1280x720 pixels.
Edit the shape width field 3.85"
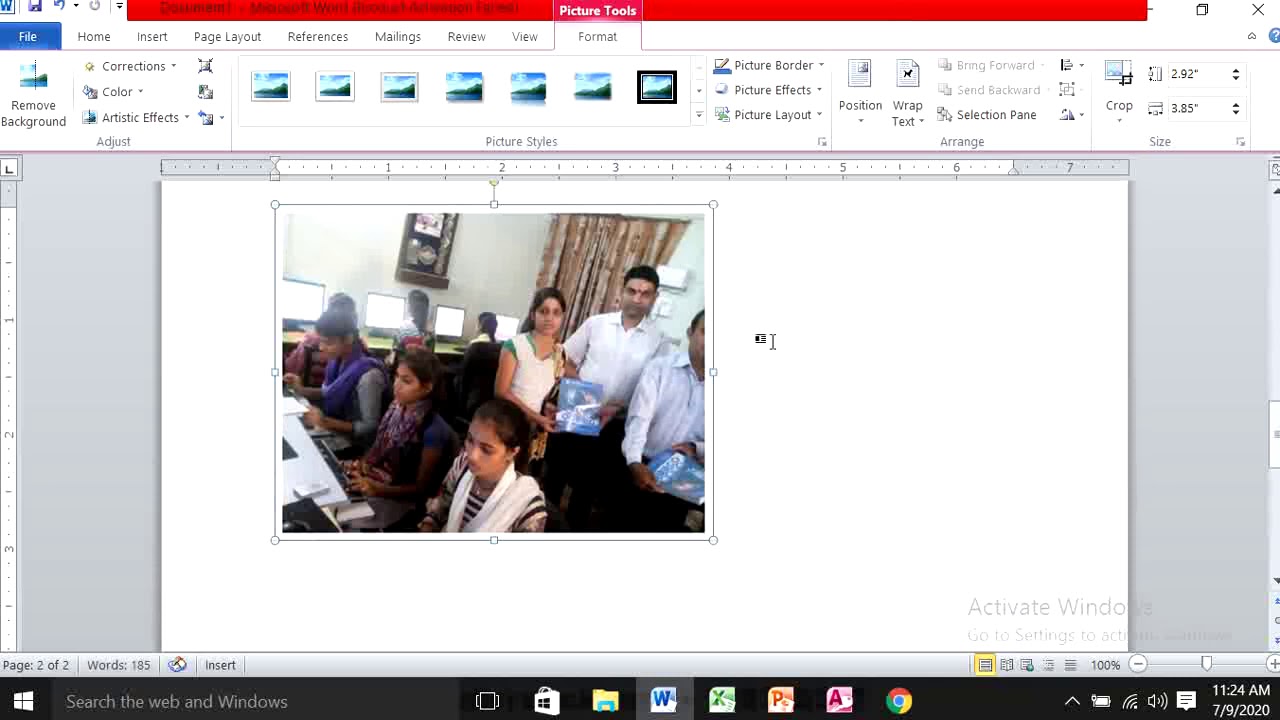coord(1197,108)
